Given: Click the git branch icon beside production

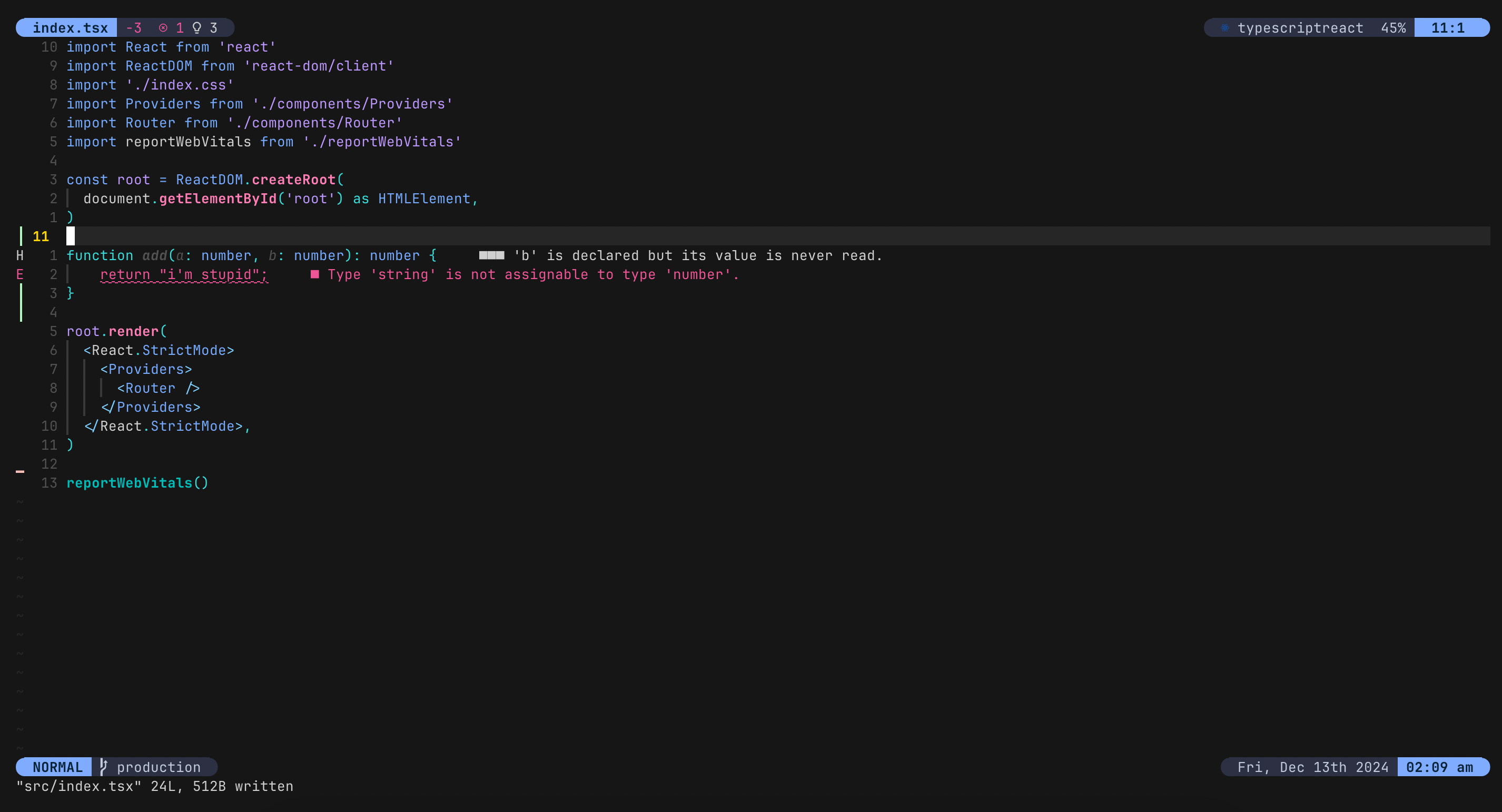Looking at the screenshot, I should point(103,767).
